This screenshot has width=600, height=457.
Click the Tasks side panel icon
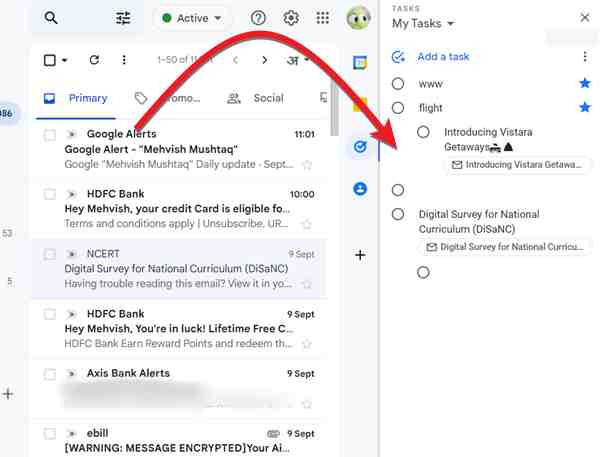tap(360, 147)
